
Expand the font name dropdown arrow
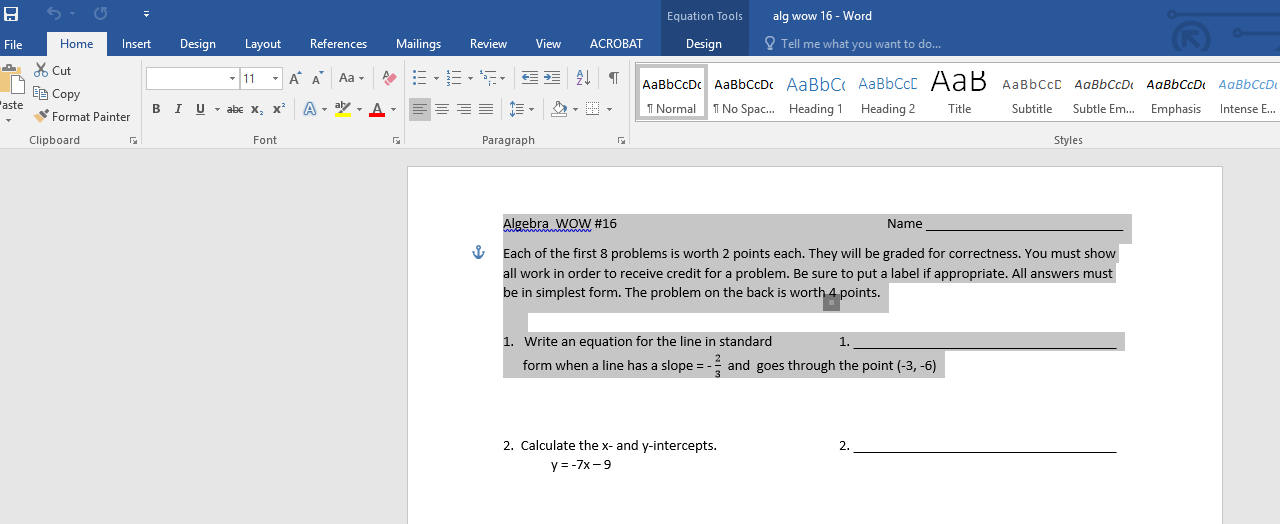tap(233, 78)
